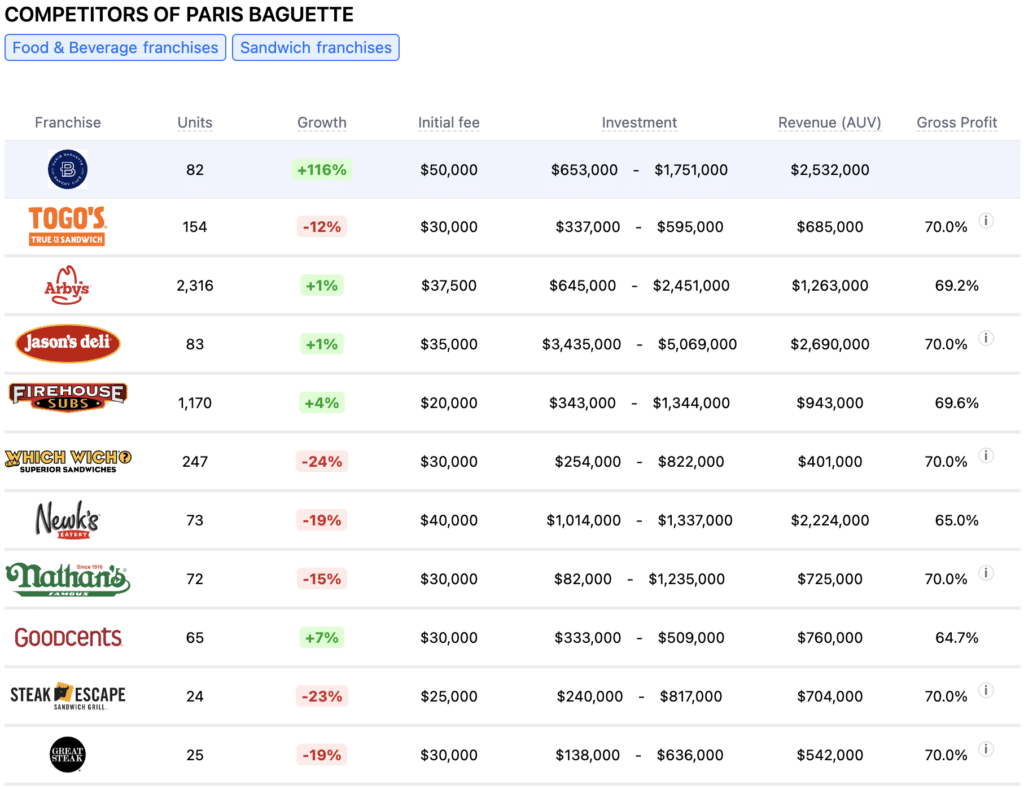Click the Paris Baguette logo icon
1024x789 pixels.
[67, 169]
